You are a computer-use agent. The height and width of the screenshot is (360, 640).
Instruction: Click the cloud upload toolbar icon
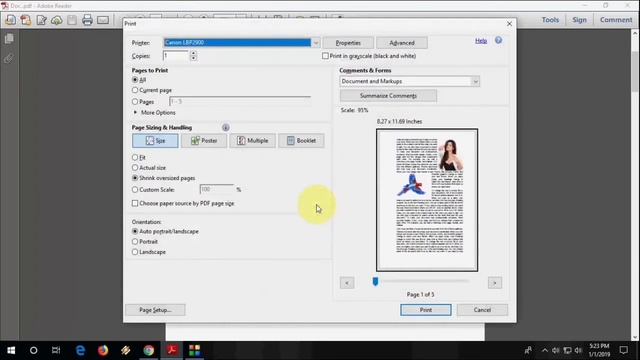(x=56, y=20)
